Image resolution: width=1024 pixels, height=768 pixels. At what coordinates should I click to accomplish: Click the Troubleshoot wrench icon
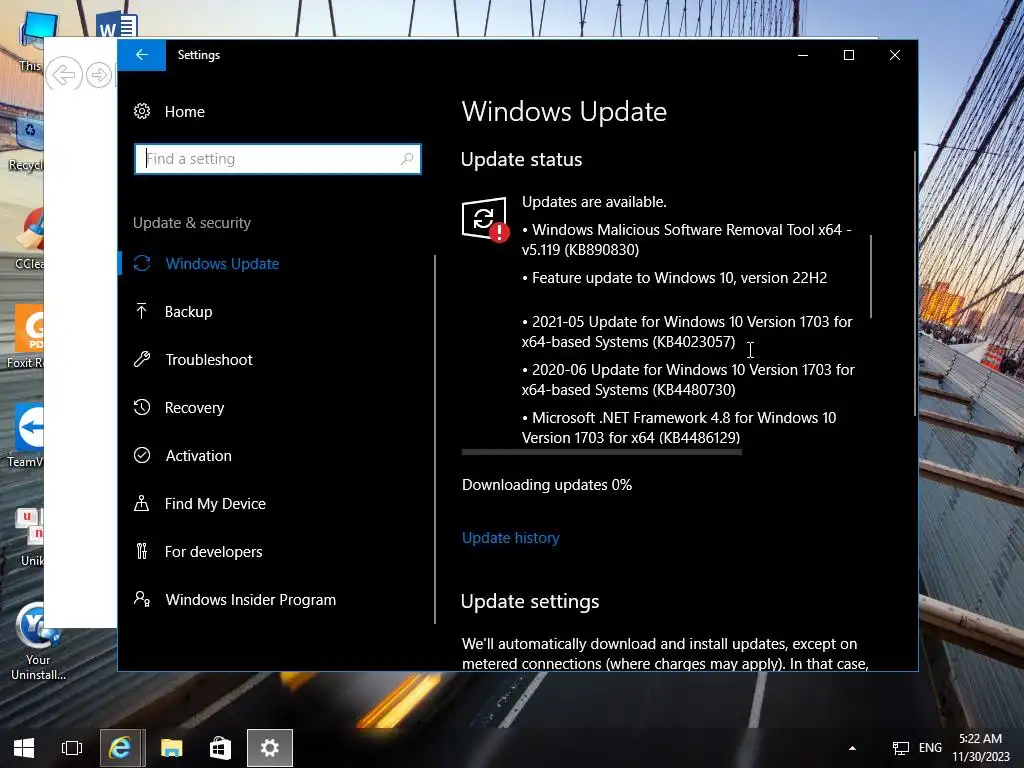click(142, 359)
